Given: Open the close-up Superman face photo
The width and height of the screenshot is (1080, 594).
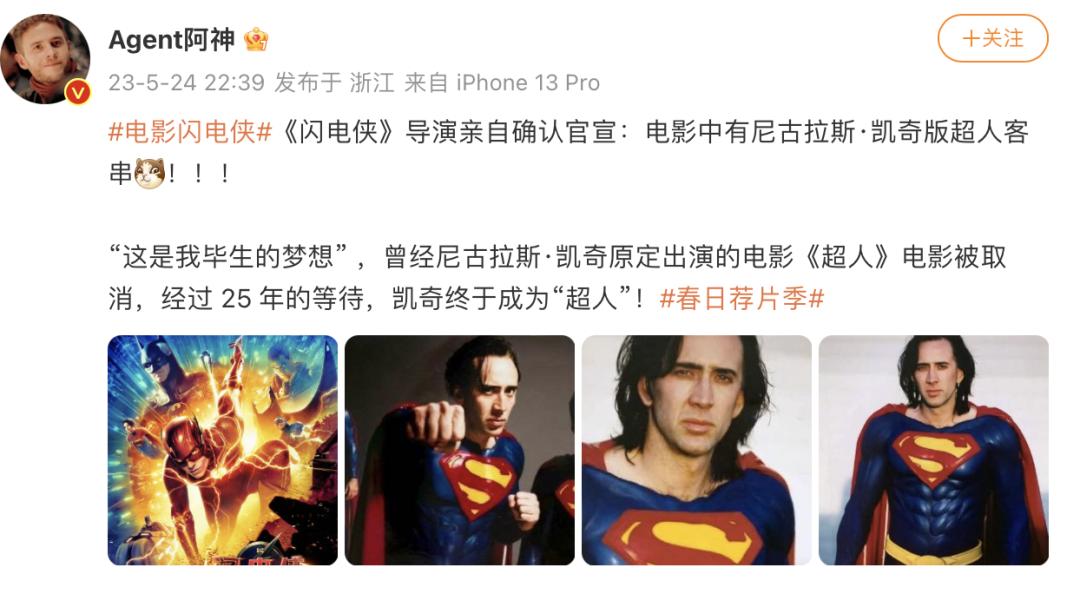Looking at the screenshot, I should pyautogui.click(x=696, y=450).
